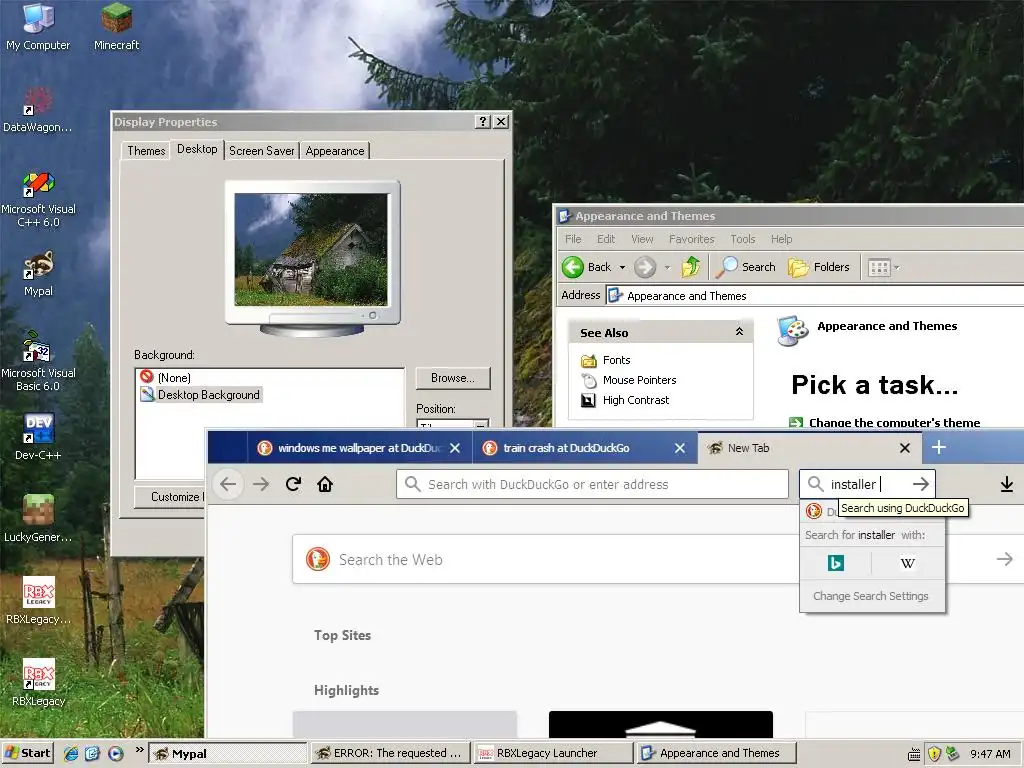Screen dimensions: 1024x768
Task: Search installer with Bing engine icon
Action: (835, 563)
